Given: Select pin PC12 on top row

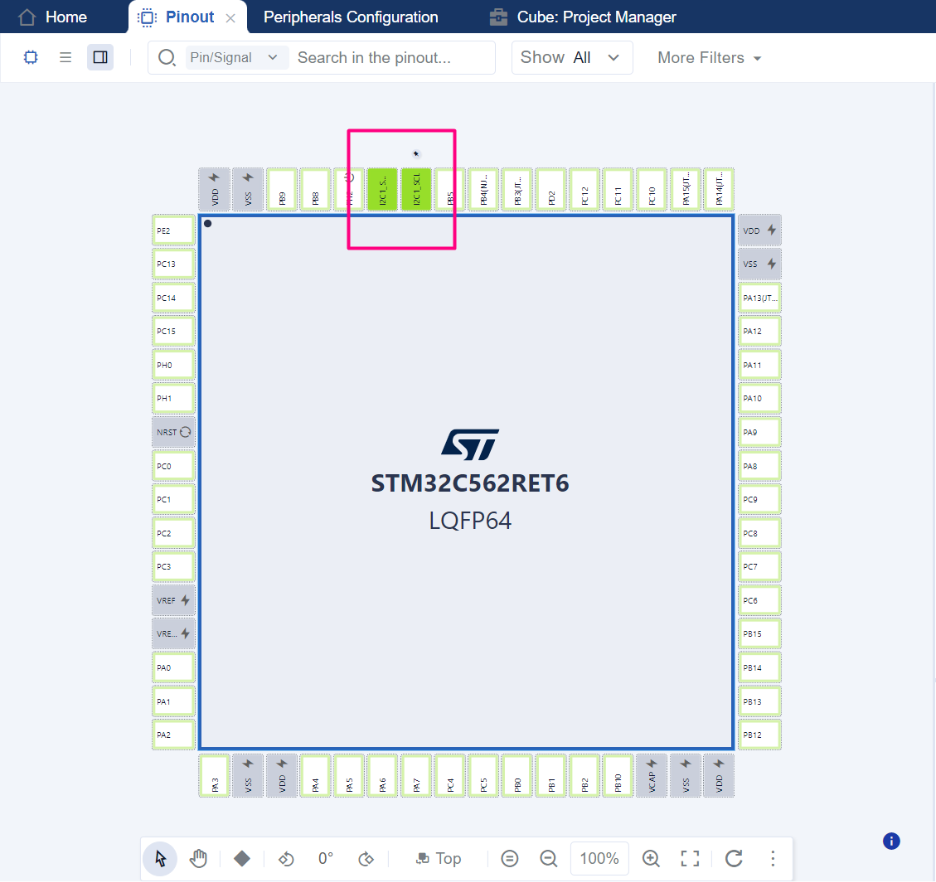Looking at the screenshot, I should point(584,189).
